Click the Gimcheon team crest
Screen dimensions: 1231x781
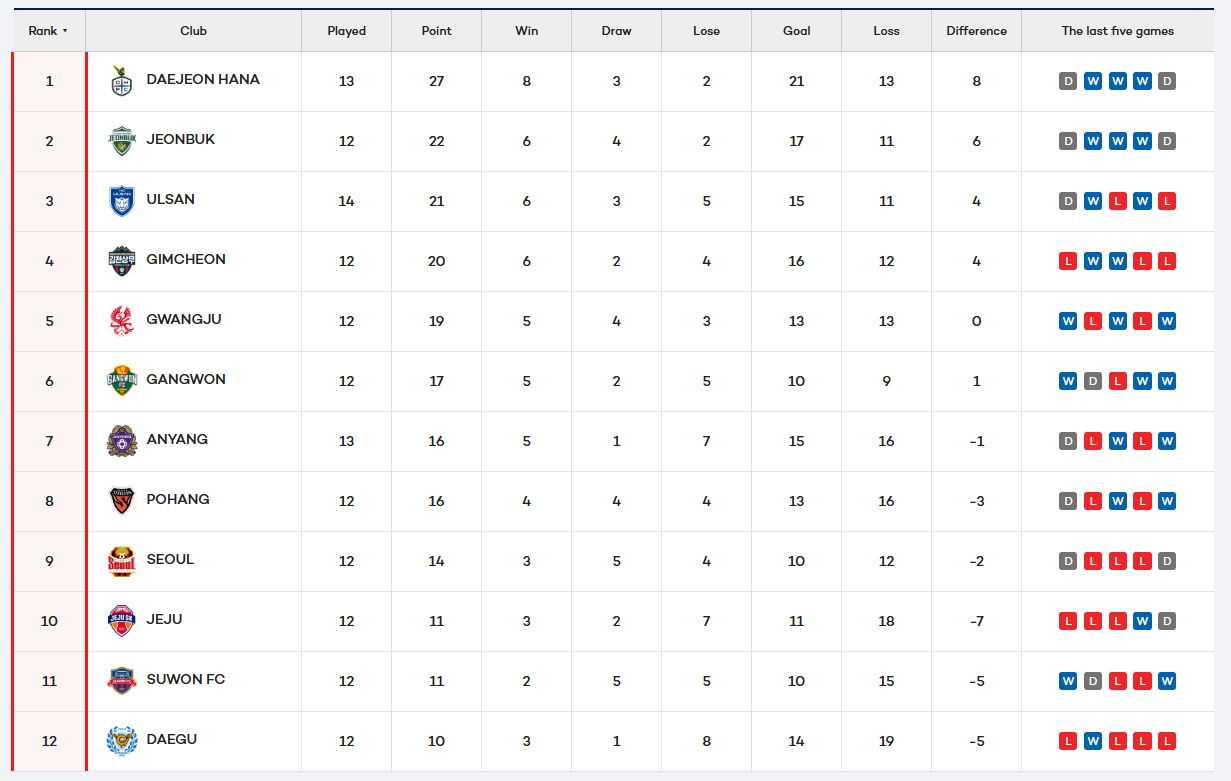121,261
